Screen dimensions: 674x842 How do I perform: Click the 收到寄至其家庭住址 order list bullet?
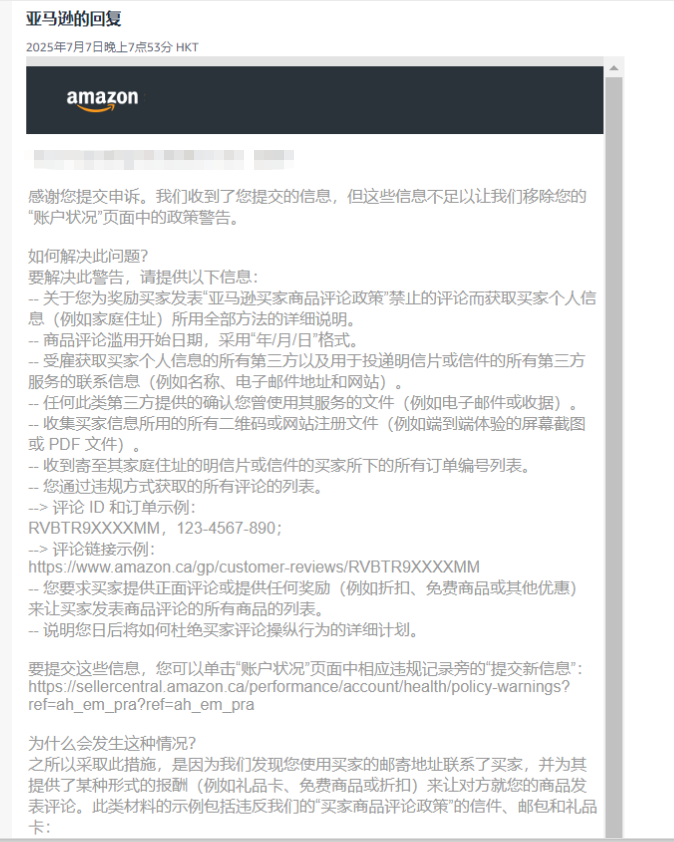click(x=280, y=466)
